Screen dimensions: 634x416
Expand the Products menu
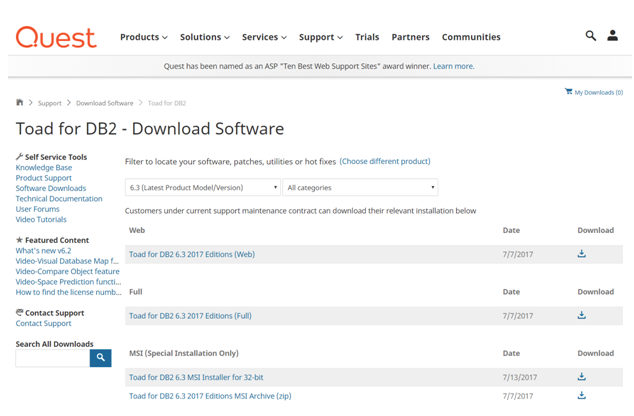144,37
